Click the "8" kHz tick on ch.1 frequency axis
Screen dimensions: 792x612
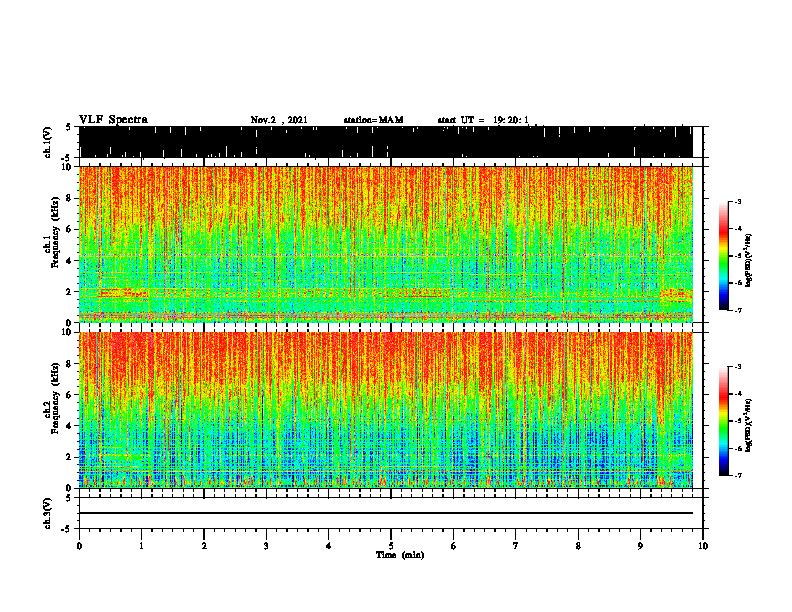(69, 198)
